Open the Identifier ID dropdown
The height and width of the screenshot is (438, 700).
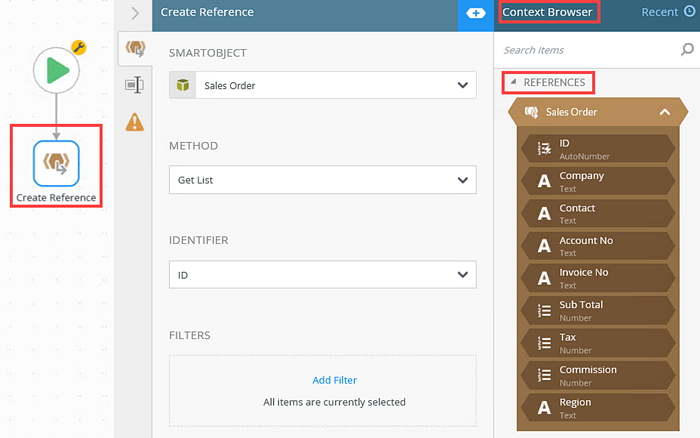pyautogui.click(x=322, y=274)
